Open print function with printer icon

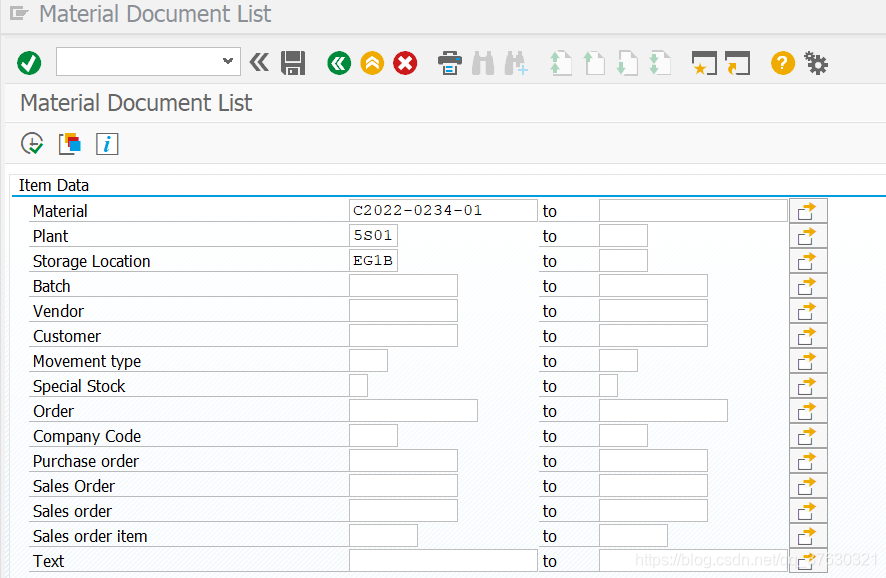[x=449, y=63]
